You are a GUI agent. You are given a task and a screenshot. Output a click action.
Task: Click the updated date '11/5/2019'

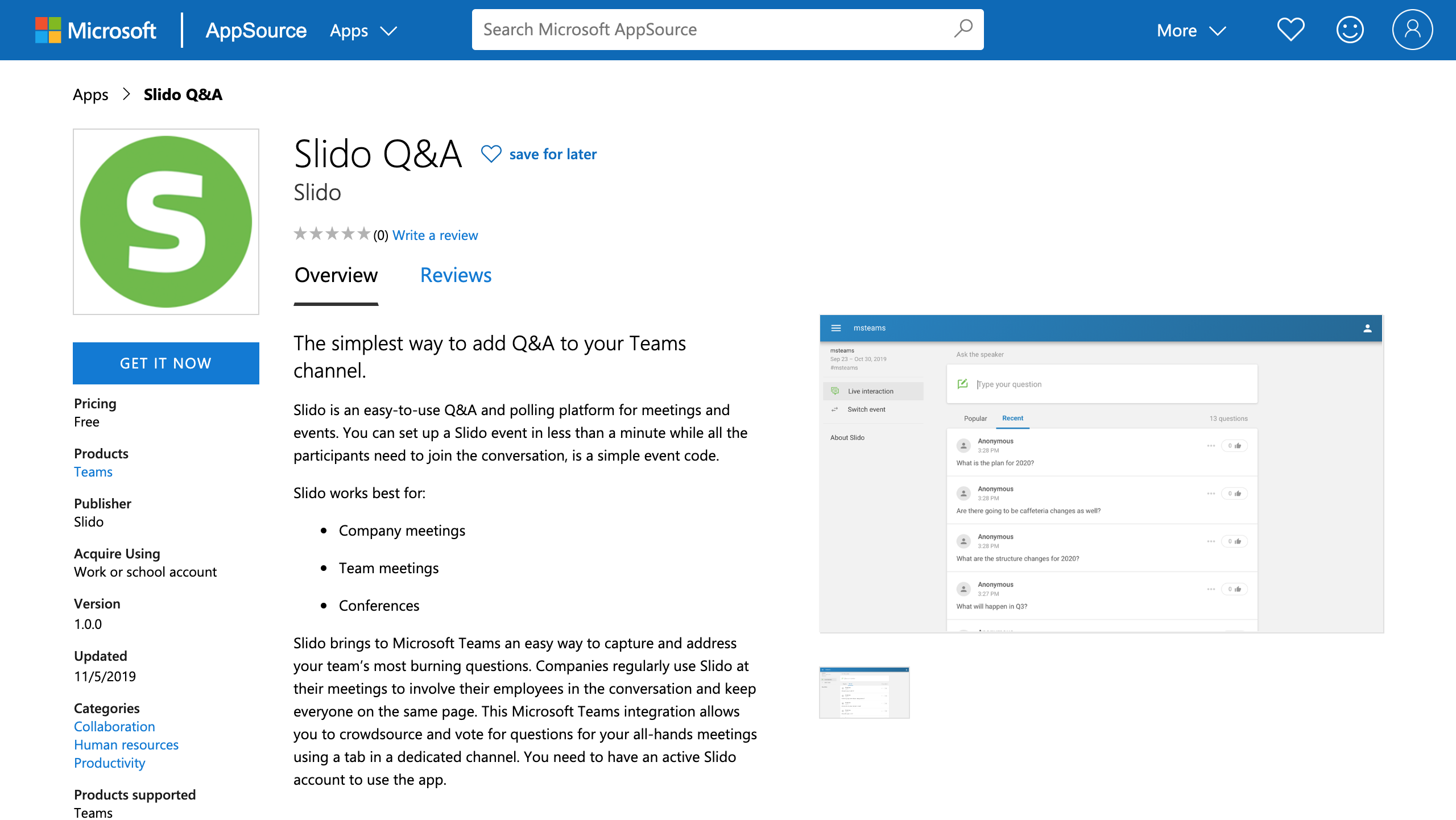(x=105, y=677)
